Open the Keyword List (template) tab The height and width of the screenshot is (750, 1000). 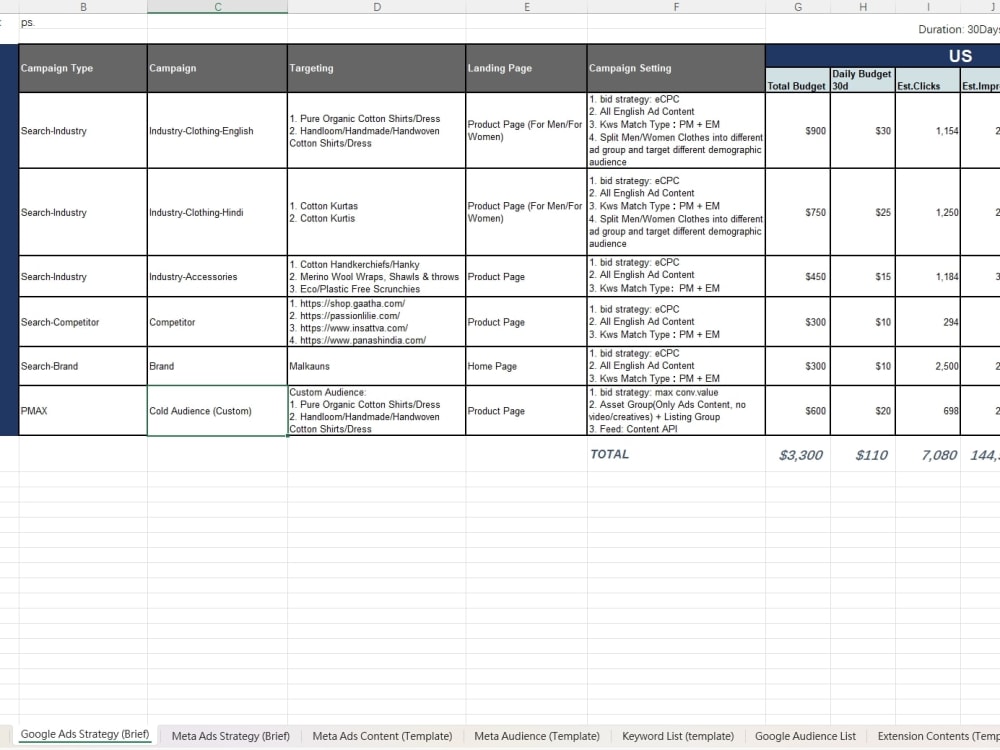[x=677, y=735]
